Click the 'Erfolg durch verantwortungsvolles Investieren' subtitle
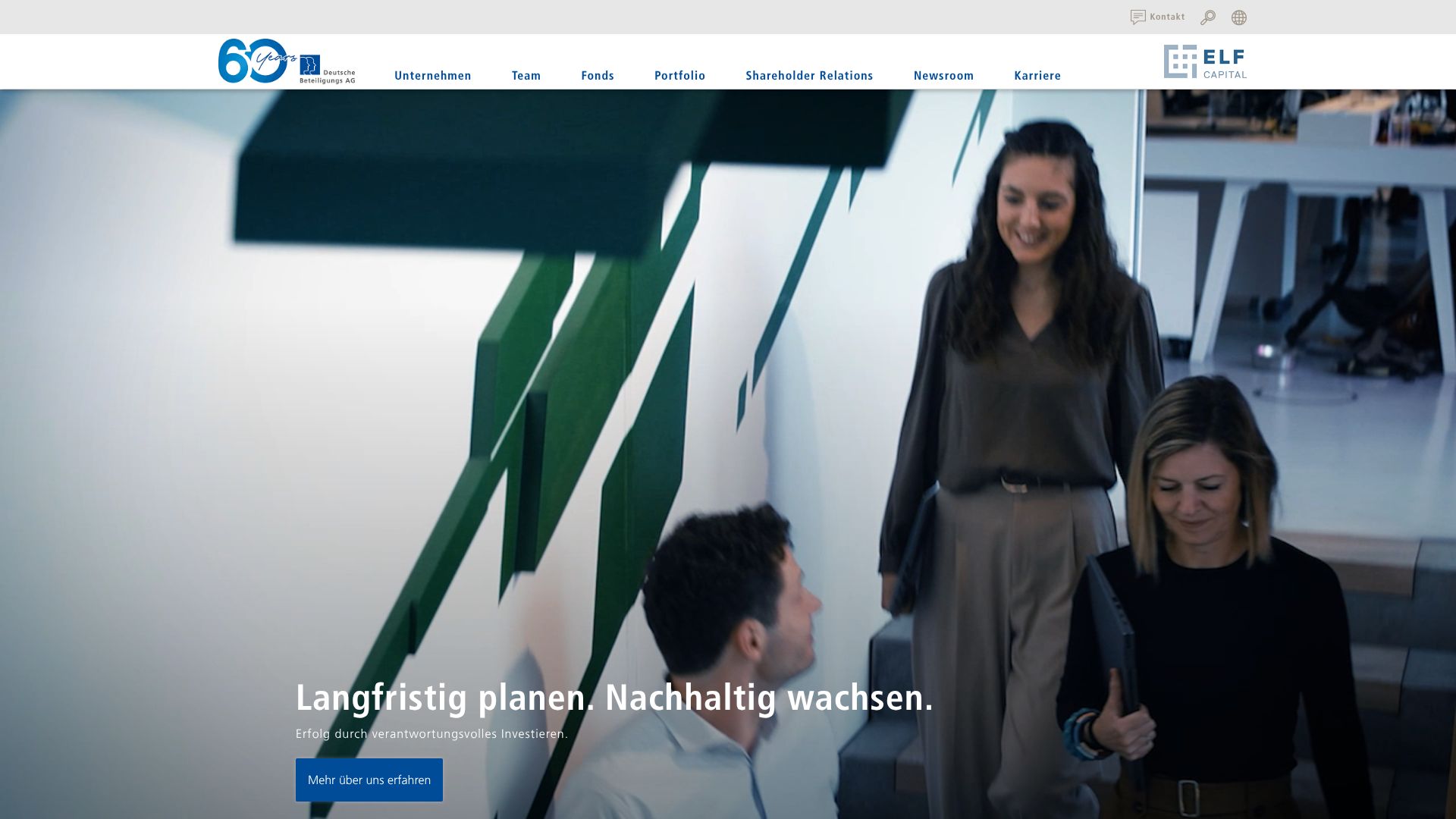This screenshot has width=1456, height=819. pyautogui.click(x=431, y=734)
